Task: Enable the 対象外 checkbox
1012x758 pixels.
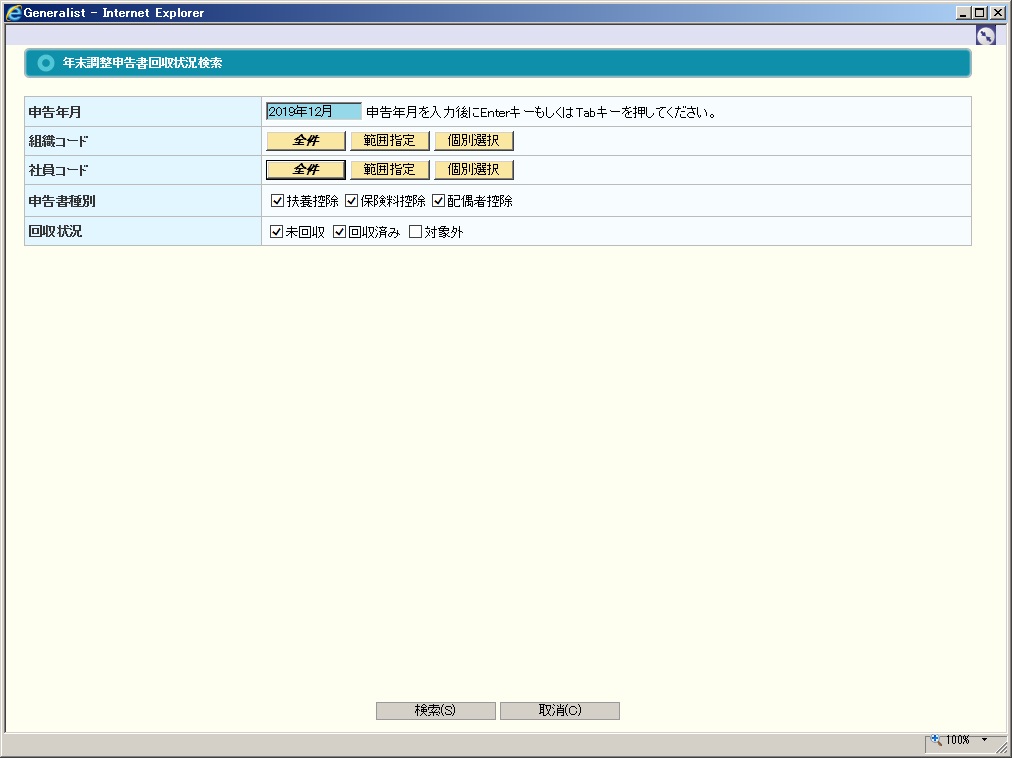Action: pyautogui.click(x=416, y=232)
